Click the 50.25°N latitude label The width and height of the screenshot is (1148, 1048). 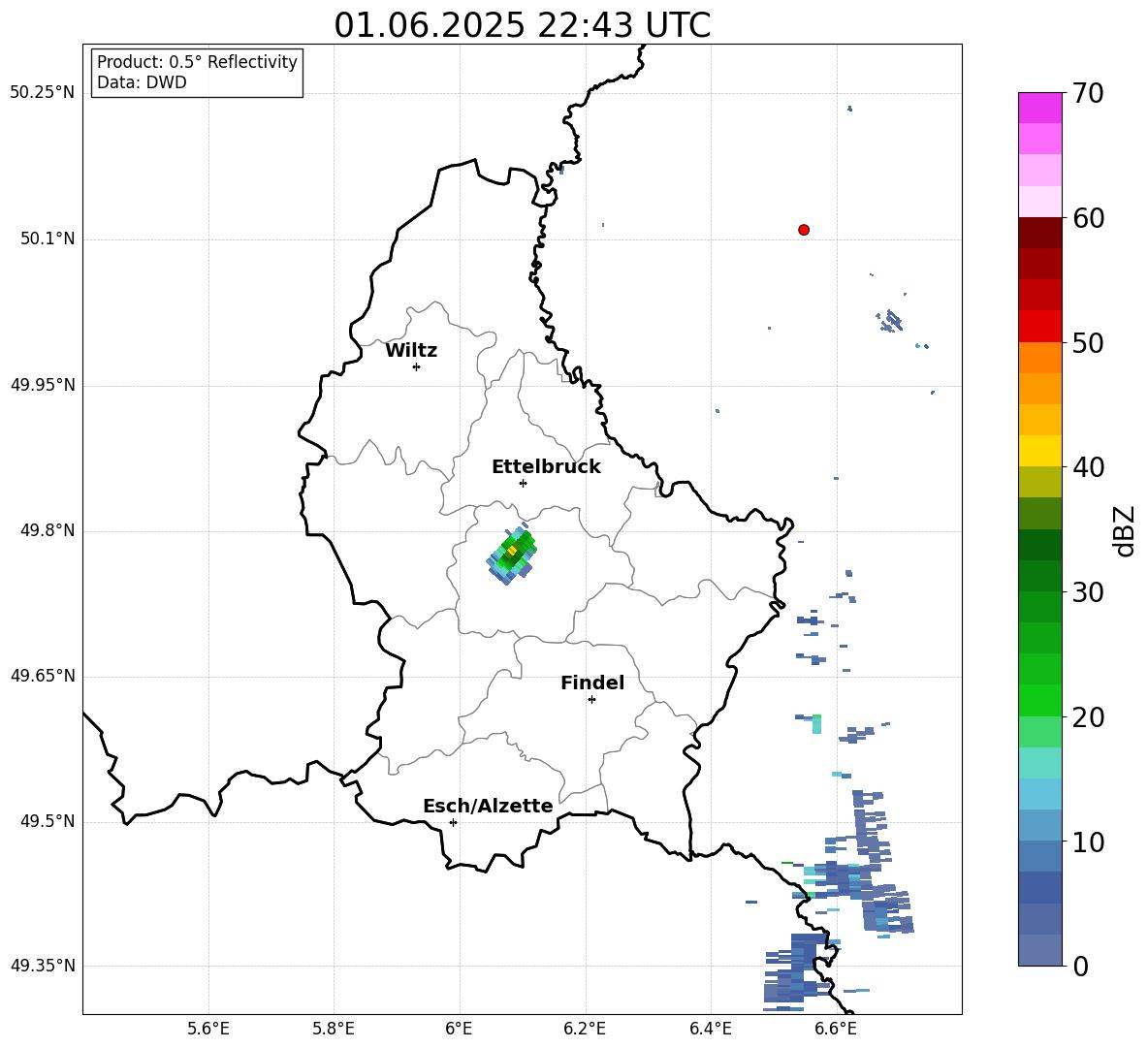43,93
